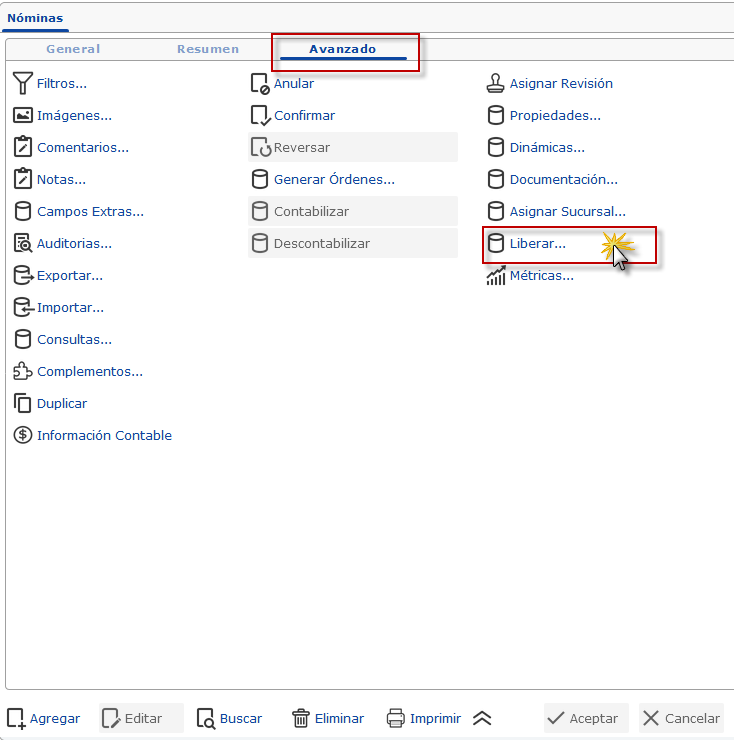Click the Anular document icon
This screenshot has width=734, height=740.
[260, 84]
